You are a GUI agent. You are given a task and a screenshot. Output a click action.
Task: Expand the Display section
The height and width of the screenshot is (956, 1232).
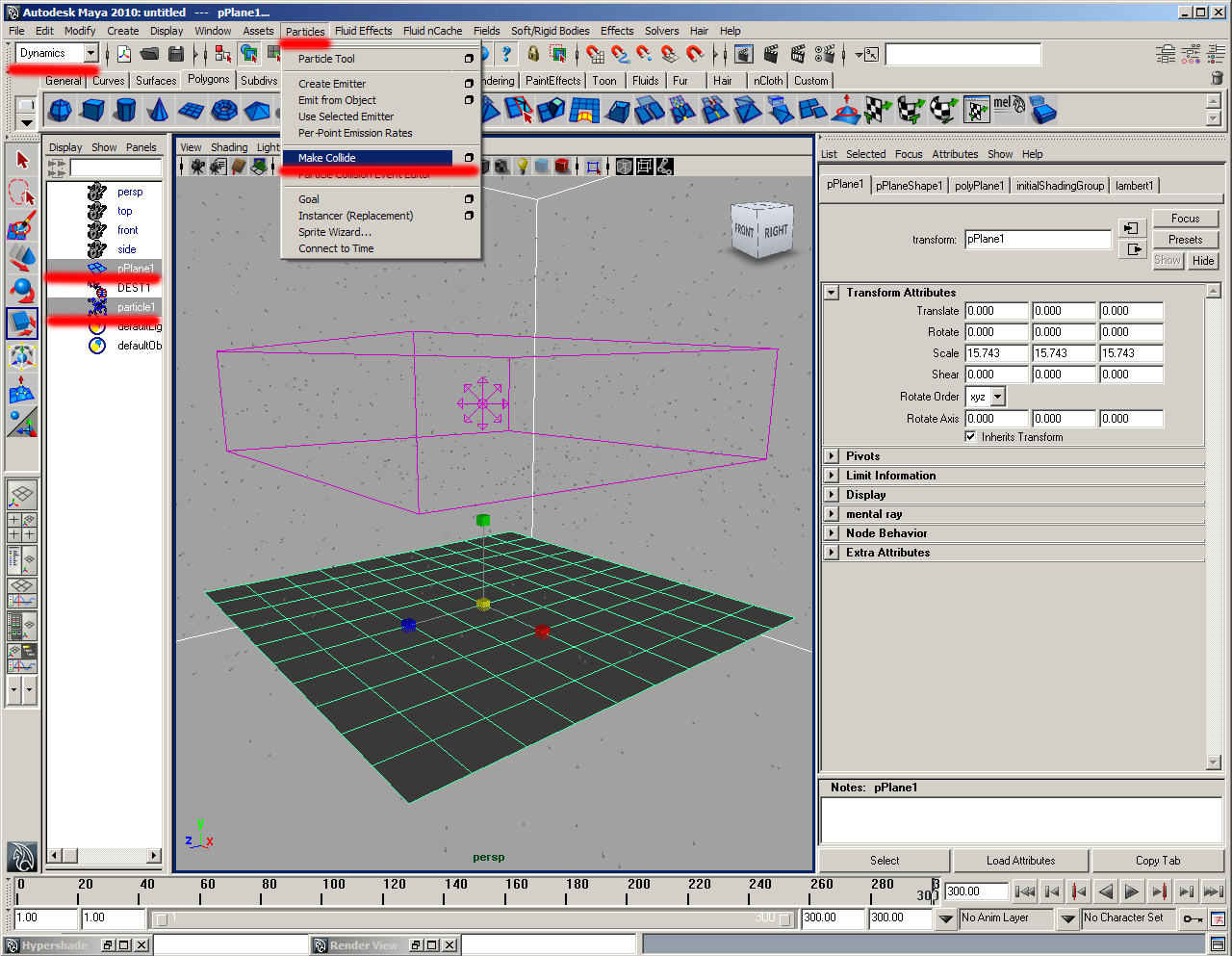832,495
